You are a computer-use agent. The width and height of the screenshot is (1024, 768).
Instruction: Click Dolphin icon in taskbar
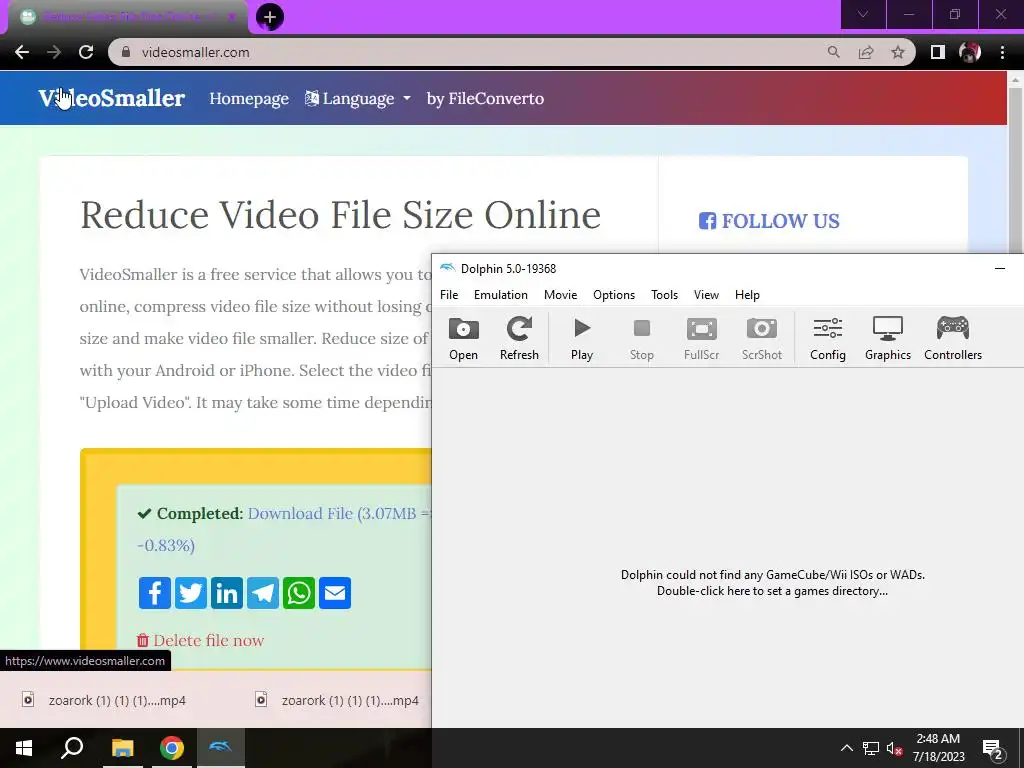[220, 748]
